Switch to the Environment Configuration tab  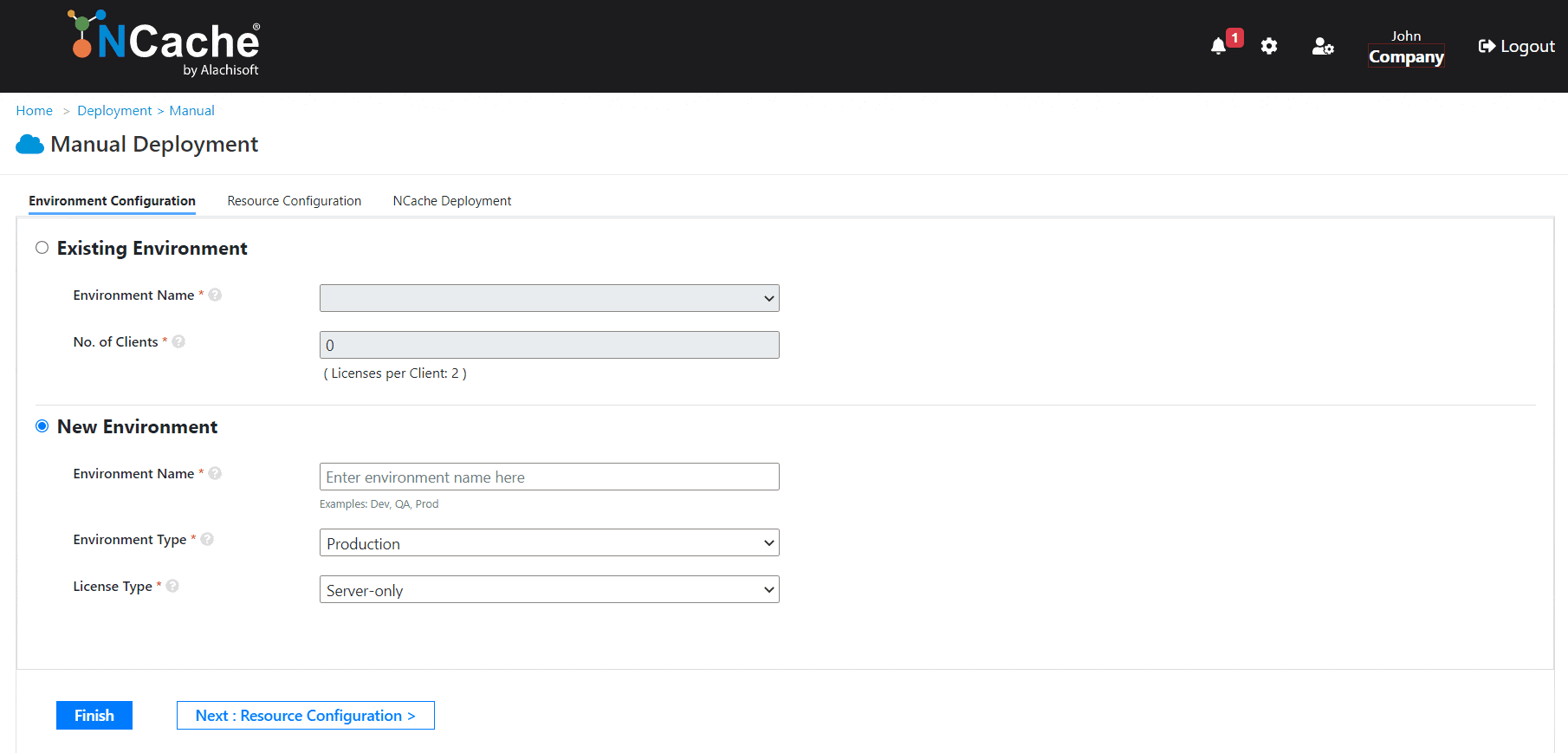(x=112, y=201)
